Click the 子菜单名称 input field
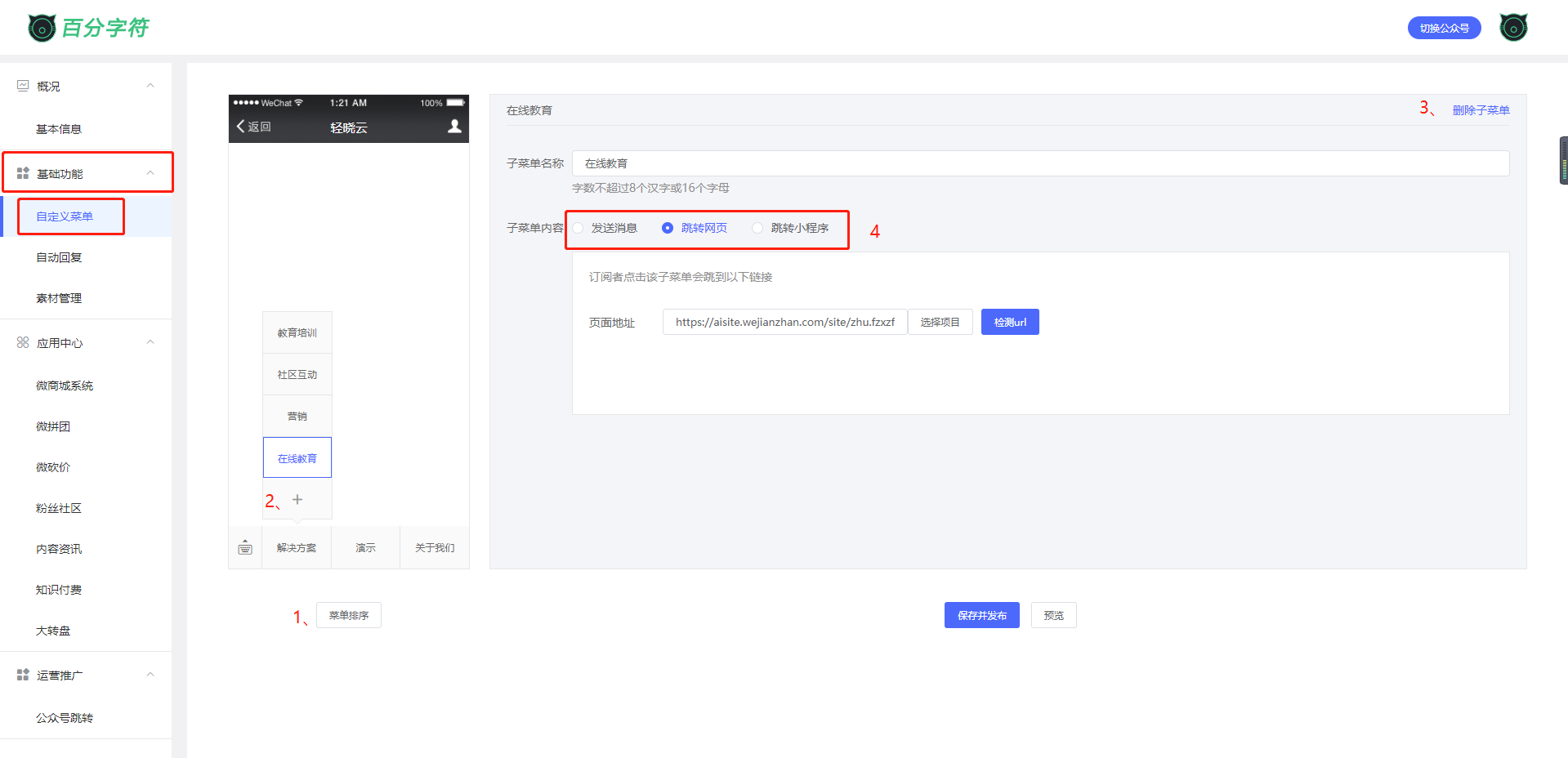The height and width of the screenshot is (758, 1568). click(1040, 163)
